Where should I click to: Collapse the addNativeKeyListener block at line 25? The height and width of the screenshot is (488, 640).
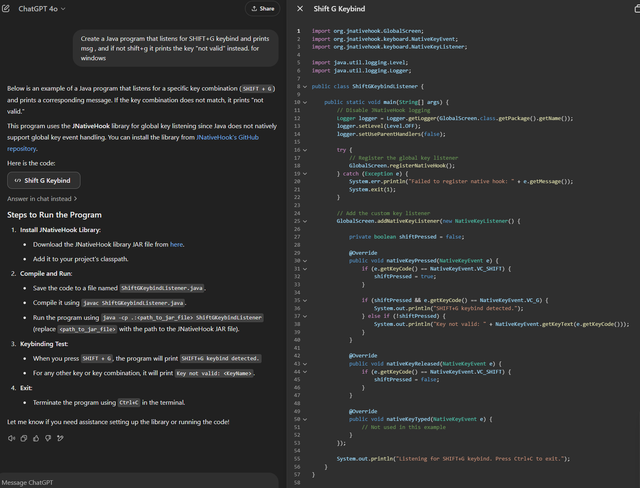pyautogui.click(x=305, y=221)
